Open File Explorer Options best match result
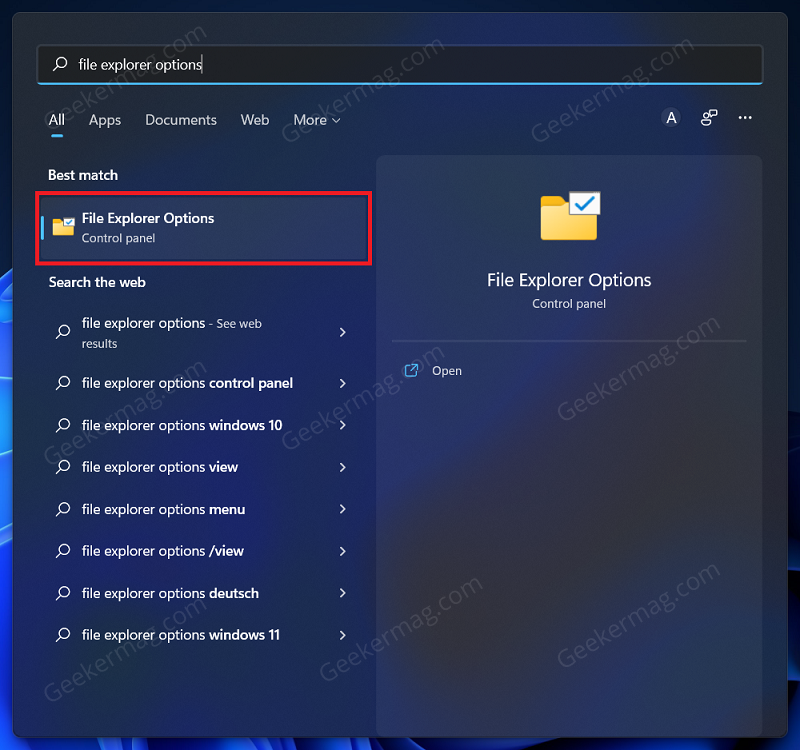 click(204, 228)
